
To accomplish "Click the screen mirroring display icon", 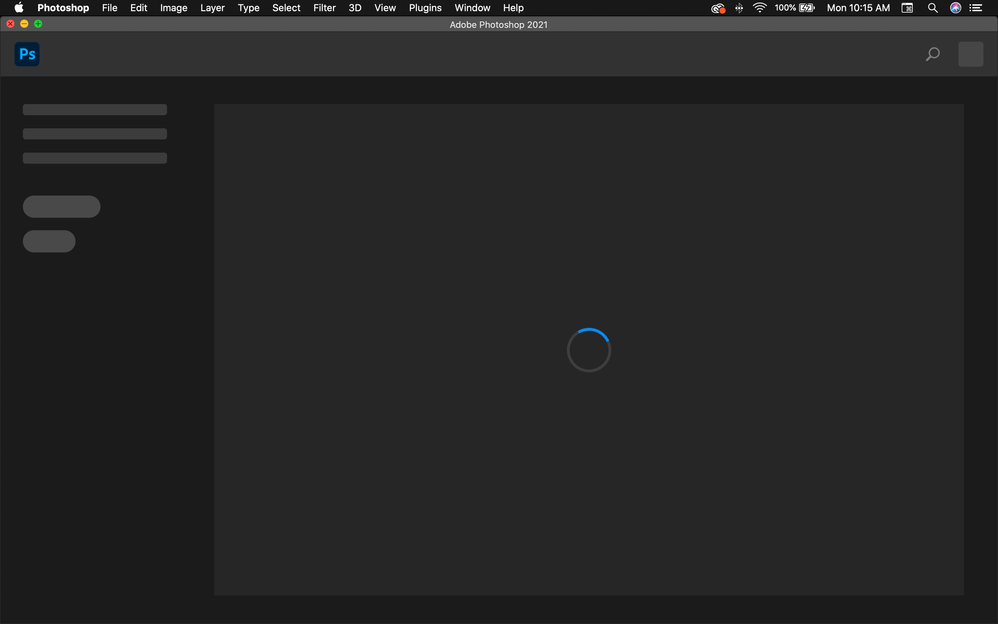I will [907, 8].
